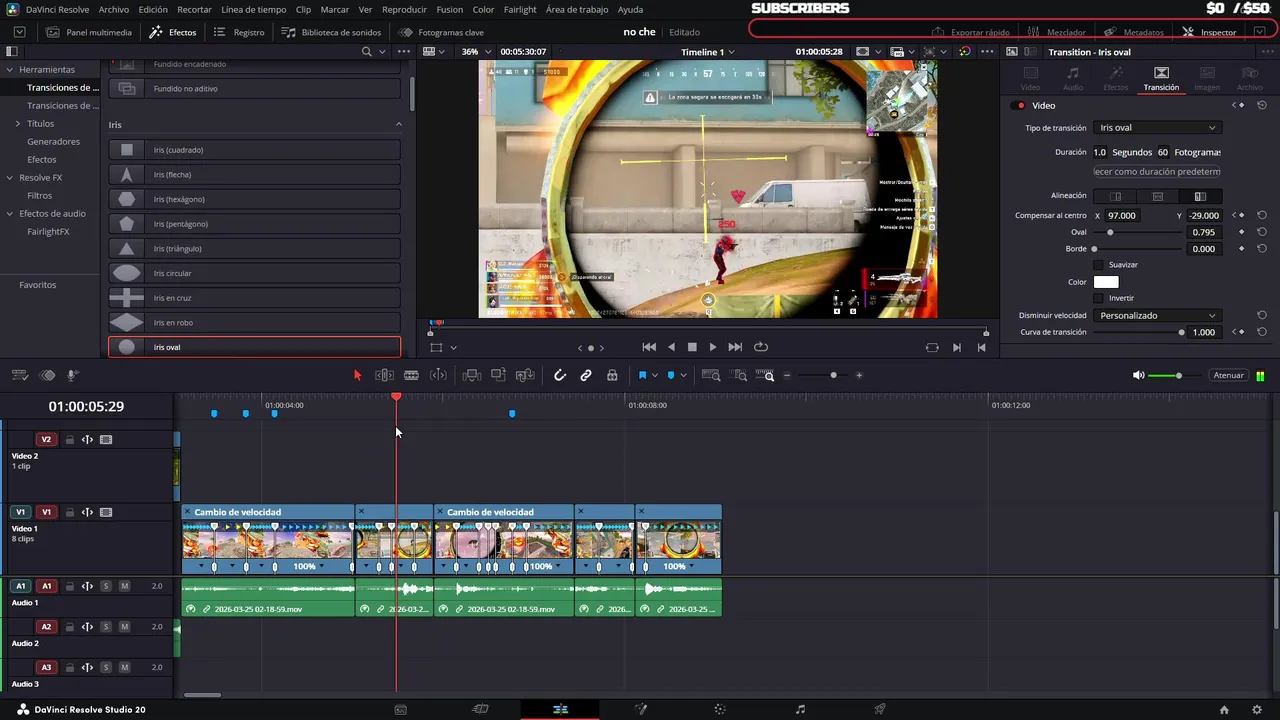The height and width of the screenshot is (720, 1280).
Task: Activate the Blade edit mode tool
Action: (x=411, y=375)
